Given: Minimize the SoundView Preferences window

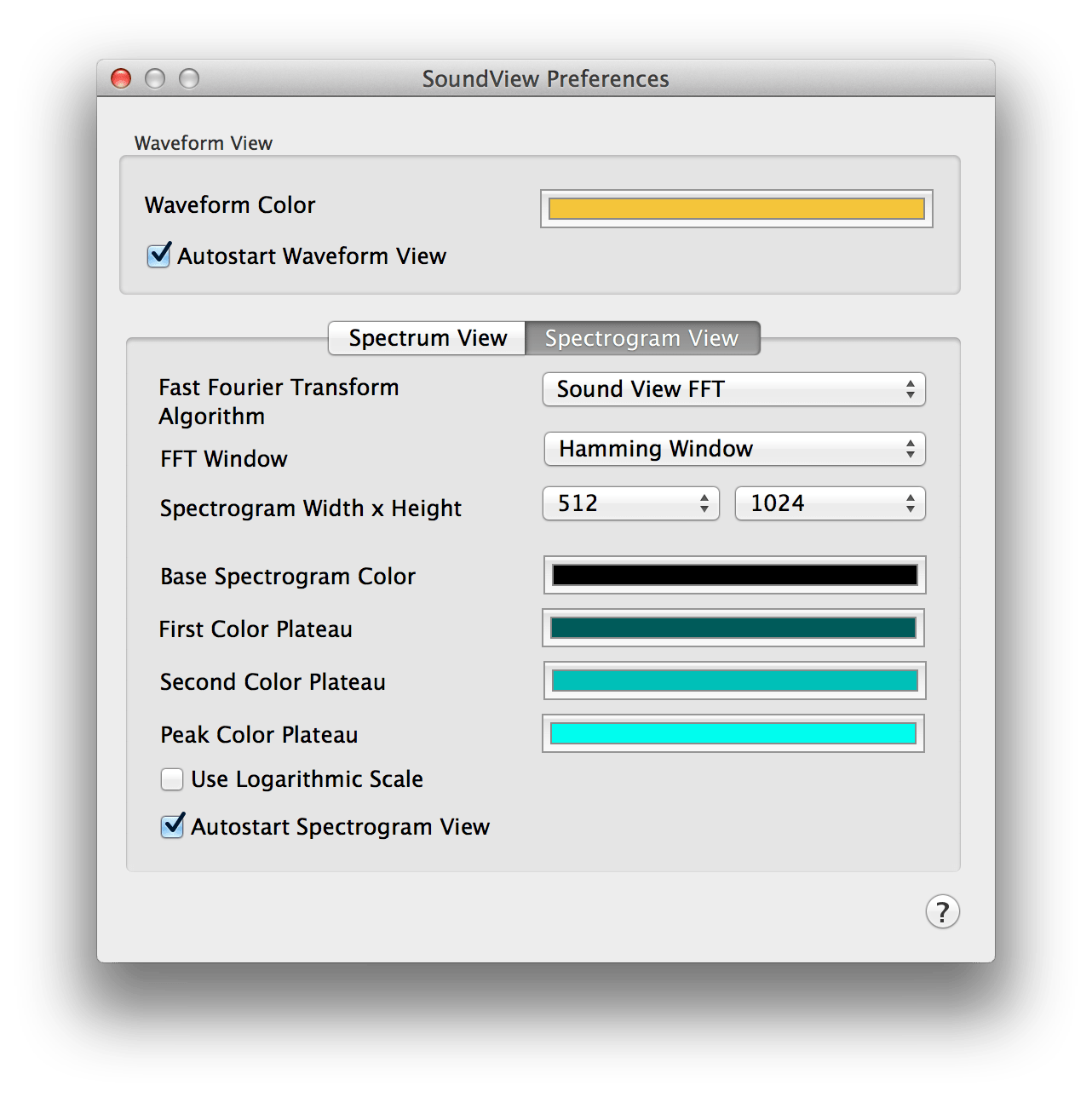Looking at the screenshot, I should pyautogui.click(x=155, y=78).
